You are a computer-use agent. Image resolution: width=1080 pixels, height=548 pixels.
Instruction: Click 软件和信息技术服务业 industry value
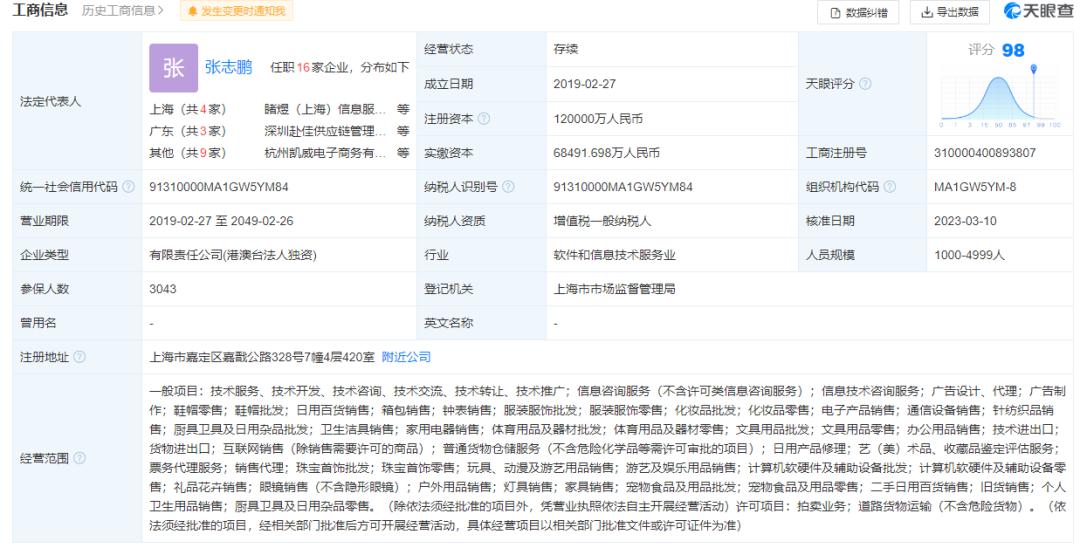(614, 255)
